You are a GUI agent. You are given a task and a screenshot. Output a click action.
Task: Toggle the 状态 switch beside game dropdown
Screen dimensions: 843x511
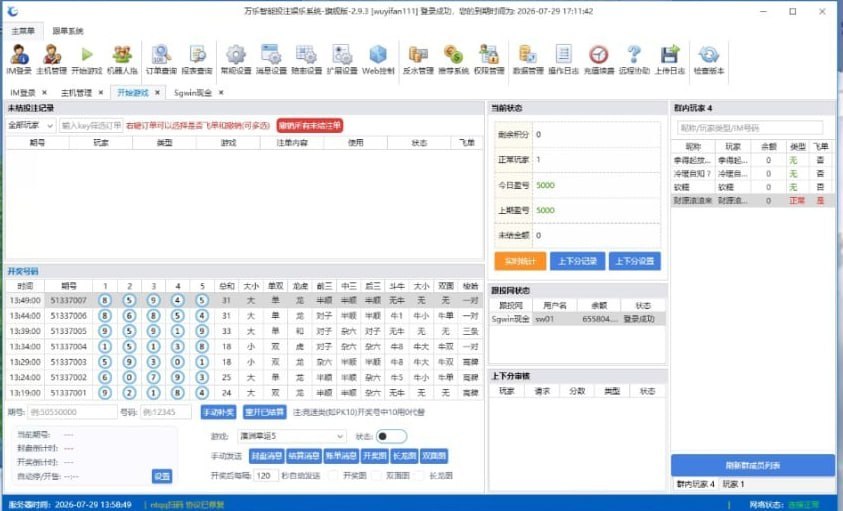(x=391, y=436)
